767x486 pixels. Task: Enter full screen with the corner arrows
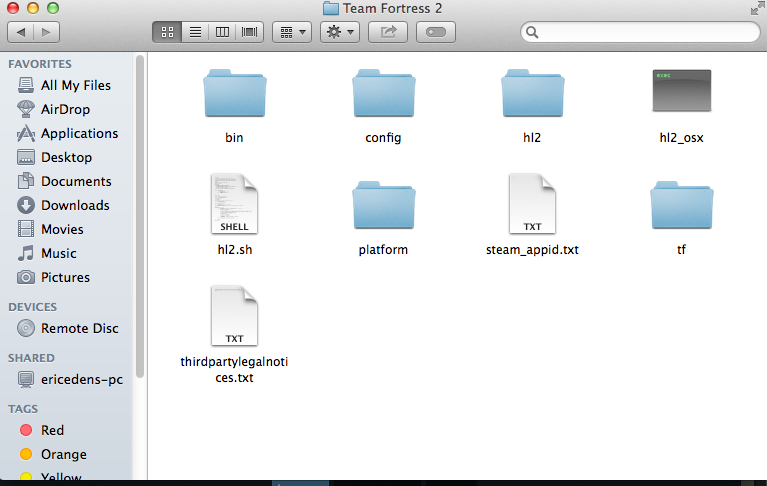[x=757, y=8]
